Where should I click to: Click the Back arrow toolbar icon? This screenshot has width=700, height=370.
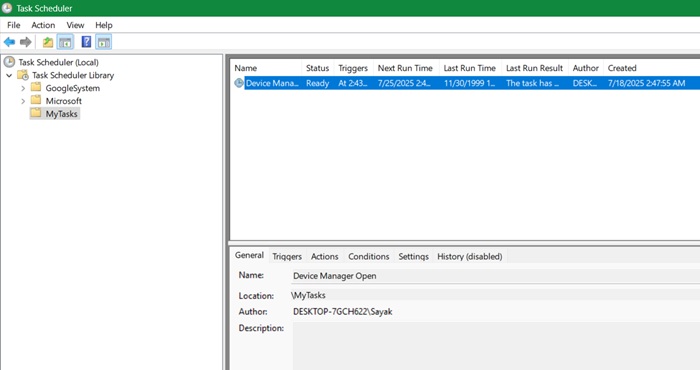(x=9, y=42)
